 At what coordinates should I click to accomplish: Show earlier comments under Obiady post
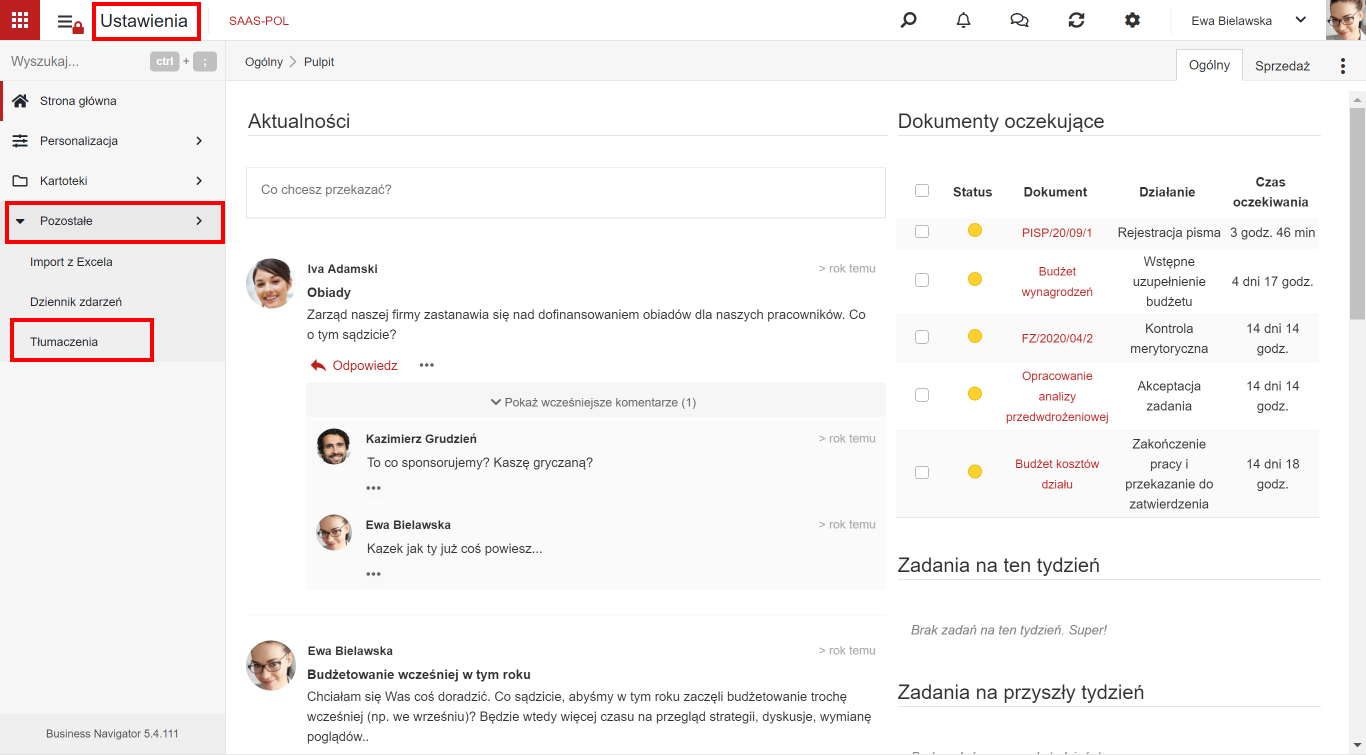(x=594, y=402)
